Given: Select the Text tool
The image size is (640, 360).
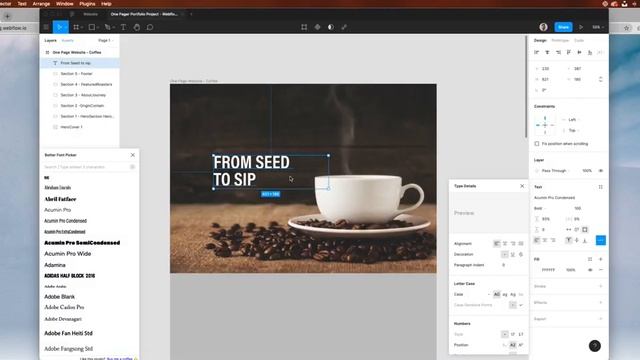Looking at the screenshot, I should pyautogui.click(x=123, y=27).
